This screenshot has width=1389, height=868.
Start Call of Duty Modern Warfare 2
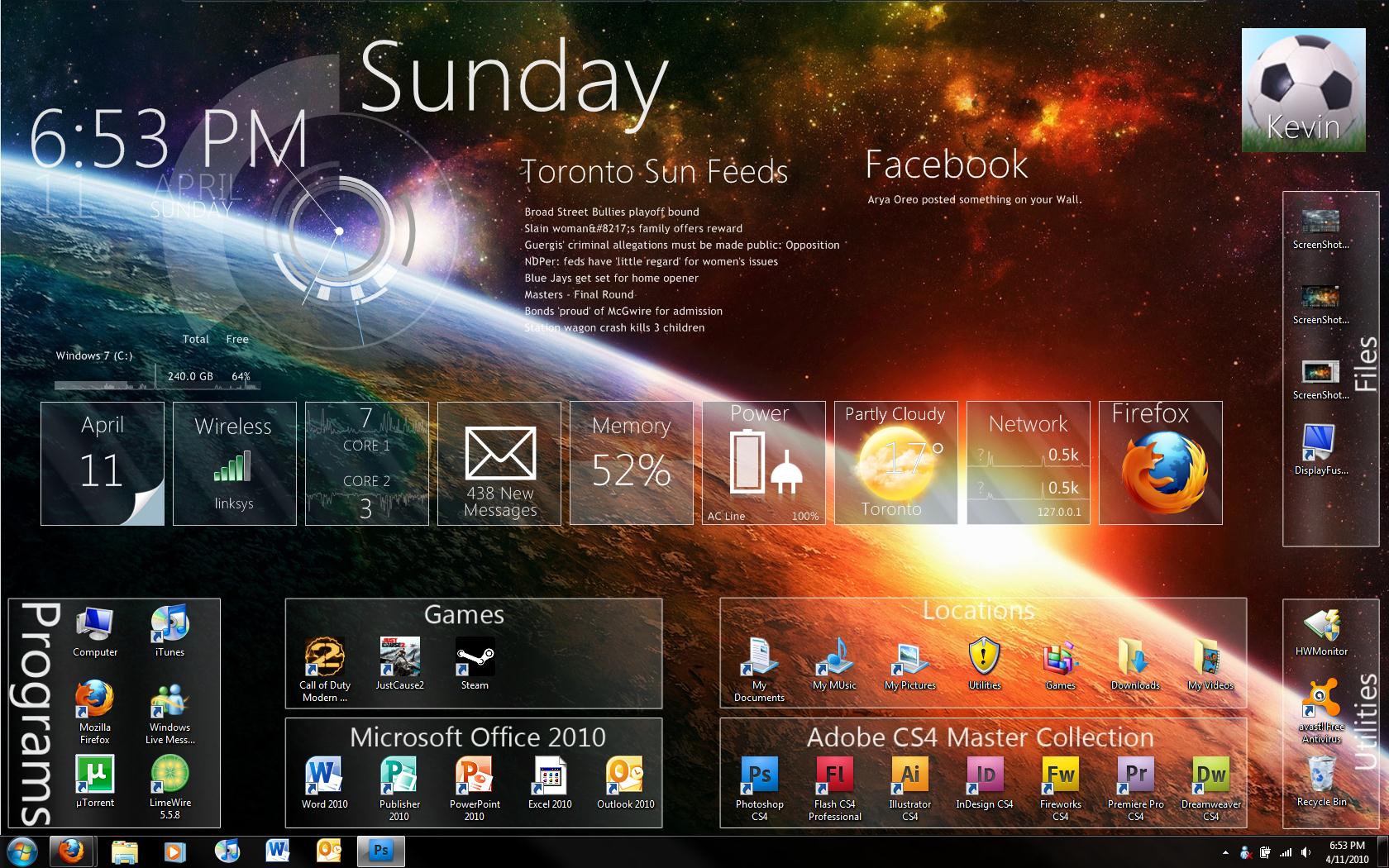tap(324, 670)
